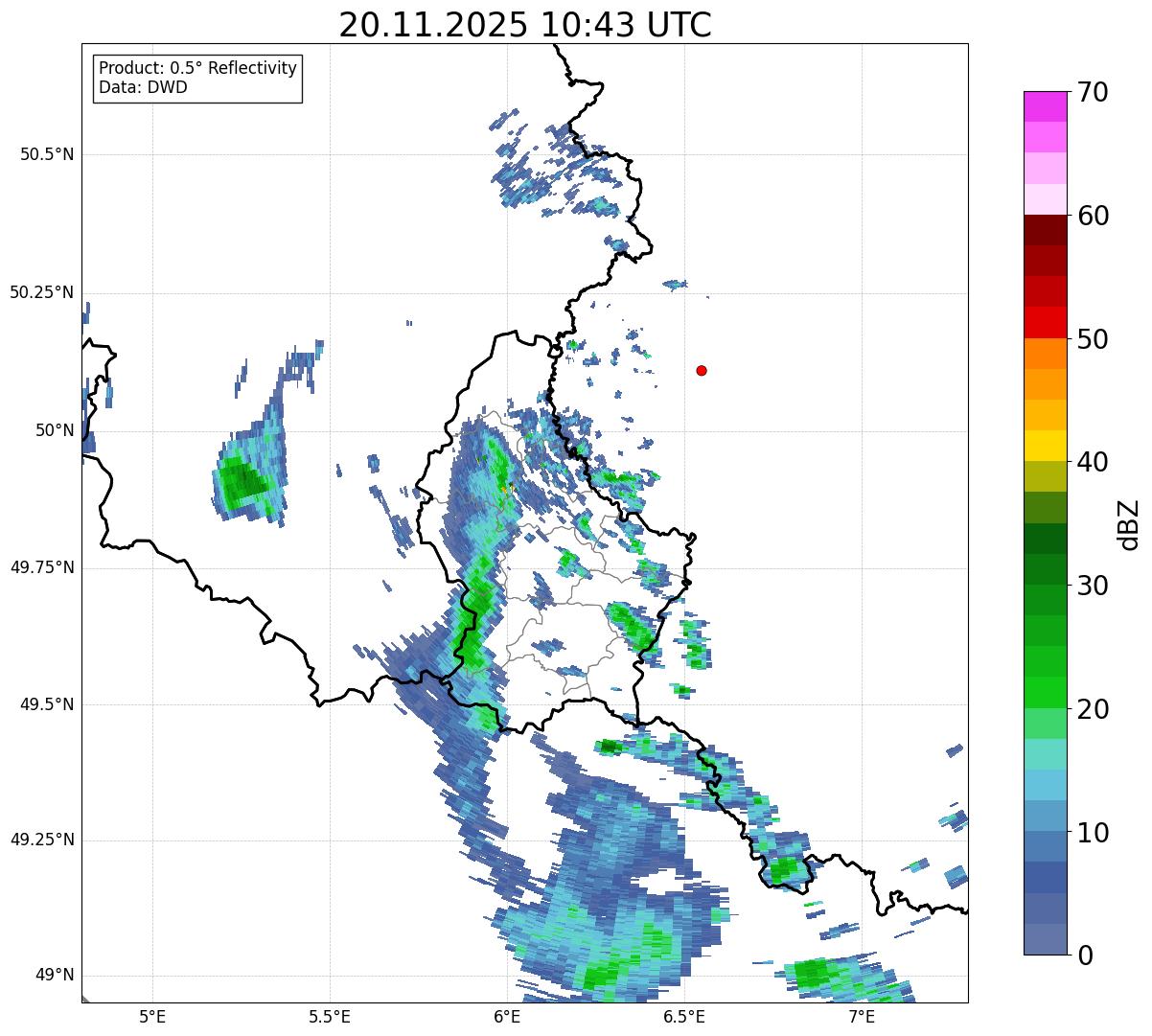Click the colorbar tick label 30

pyautogui.click(x=1092, y=586)
